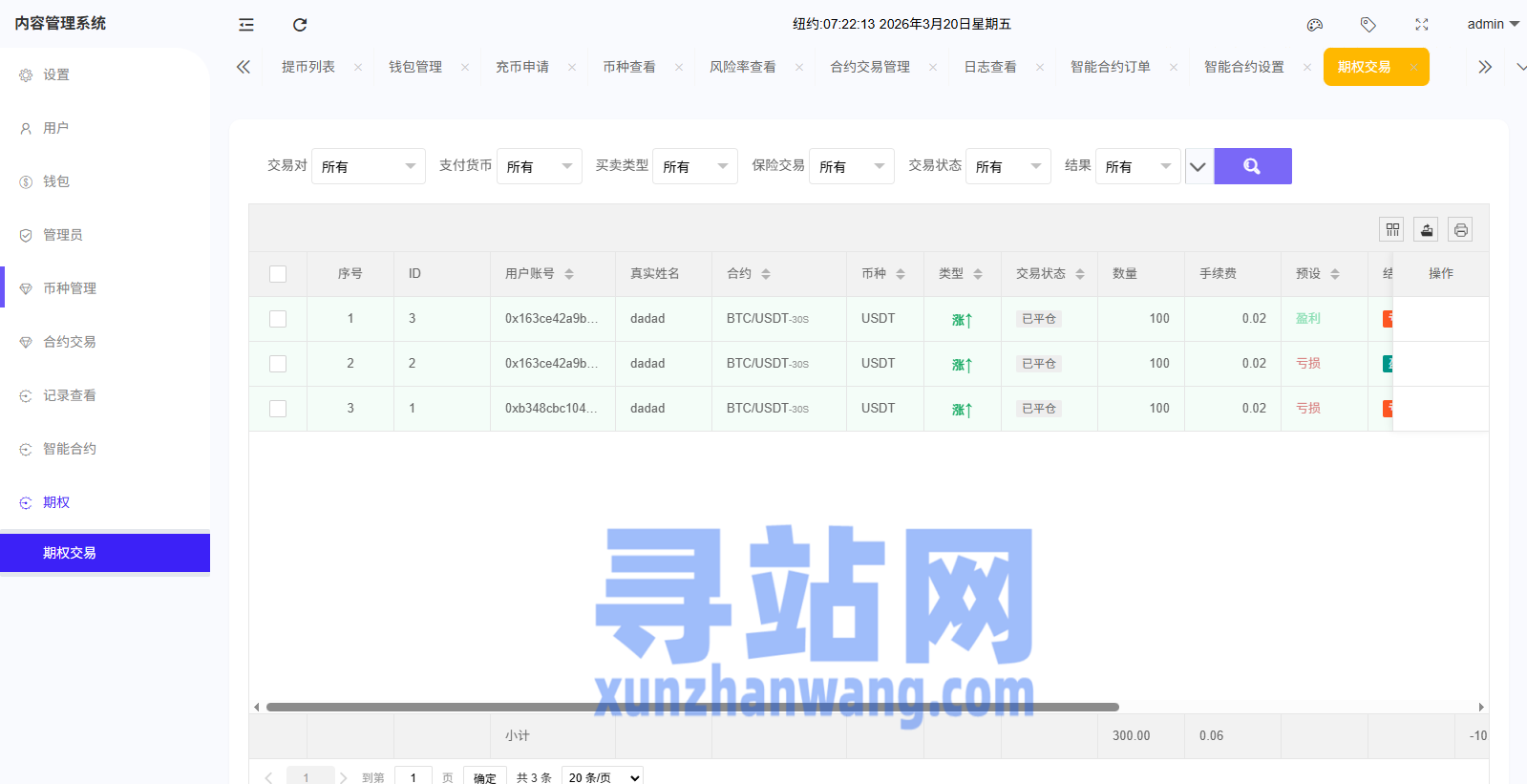Click the print table icon
Screen dimensions: 1527x784
[x=1460, y=229]
